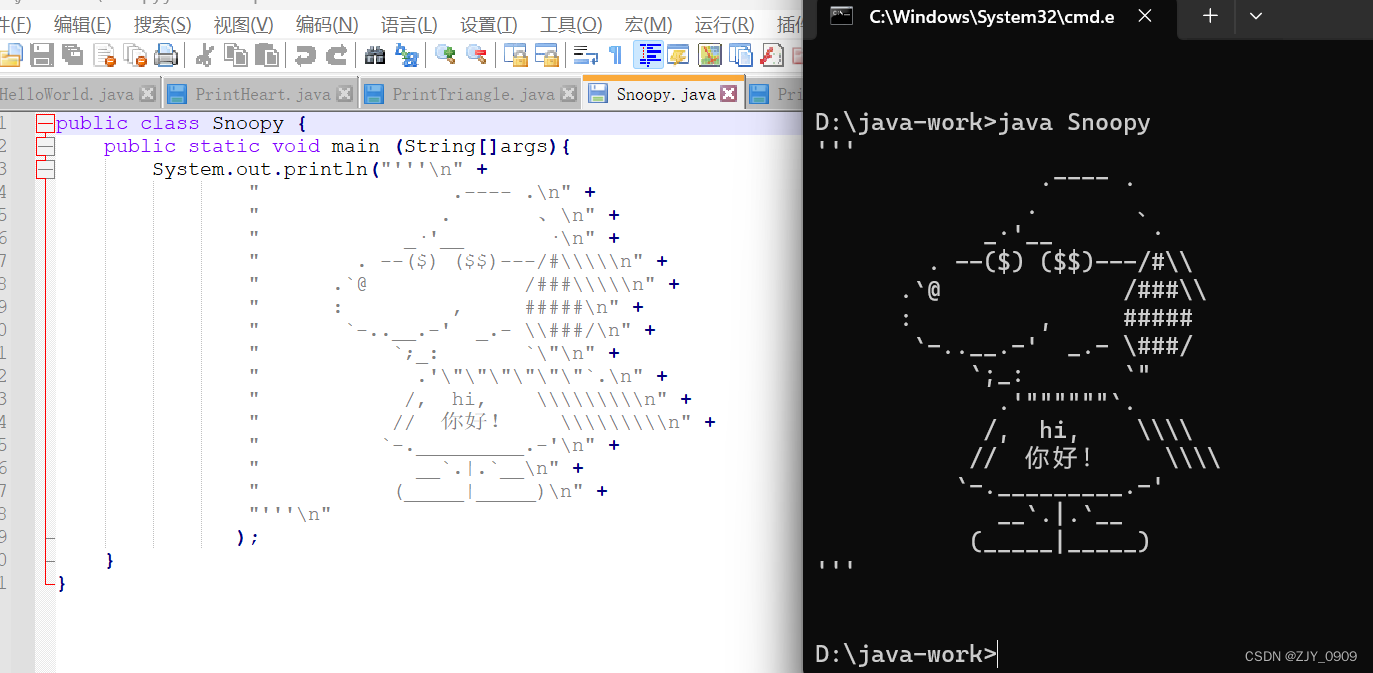The height and width of the screenshot is (673, 1373).
Task: Open a new terminal tab with plus
Action: 1210,16
